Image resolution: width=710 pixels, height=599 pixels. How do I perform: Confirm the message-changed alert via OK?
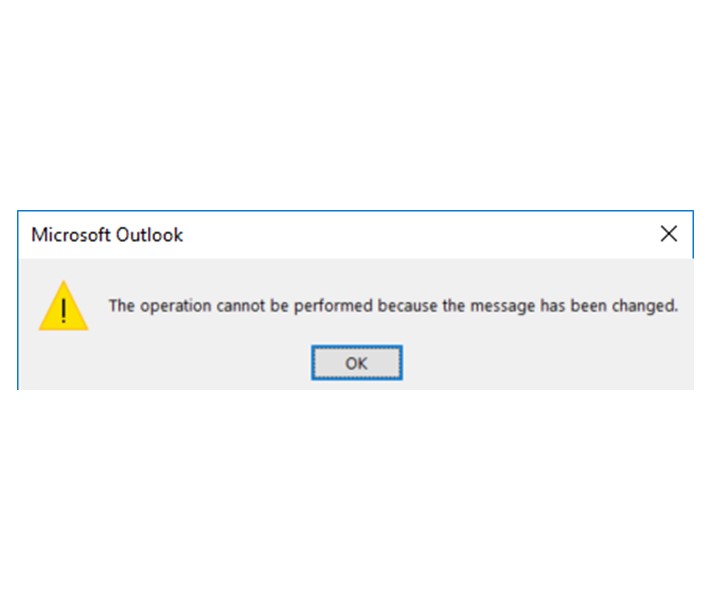356,363
